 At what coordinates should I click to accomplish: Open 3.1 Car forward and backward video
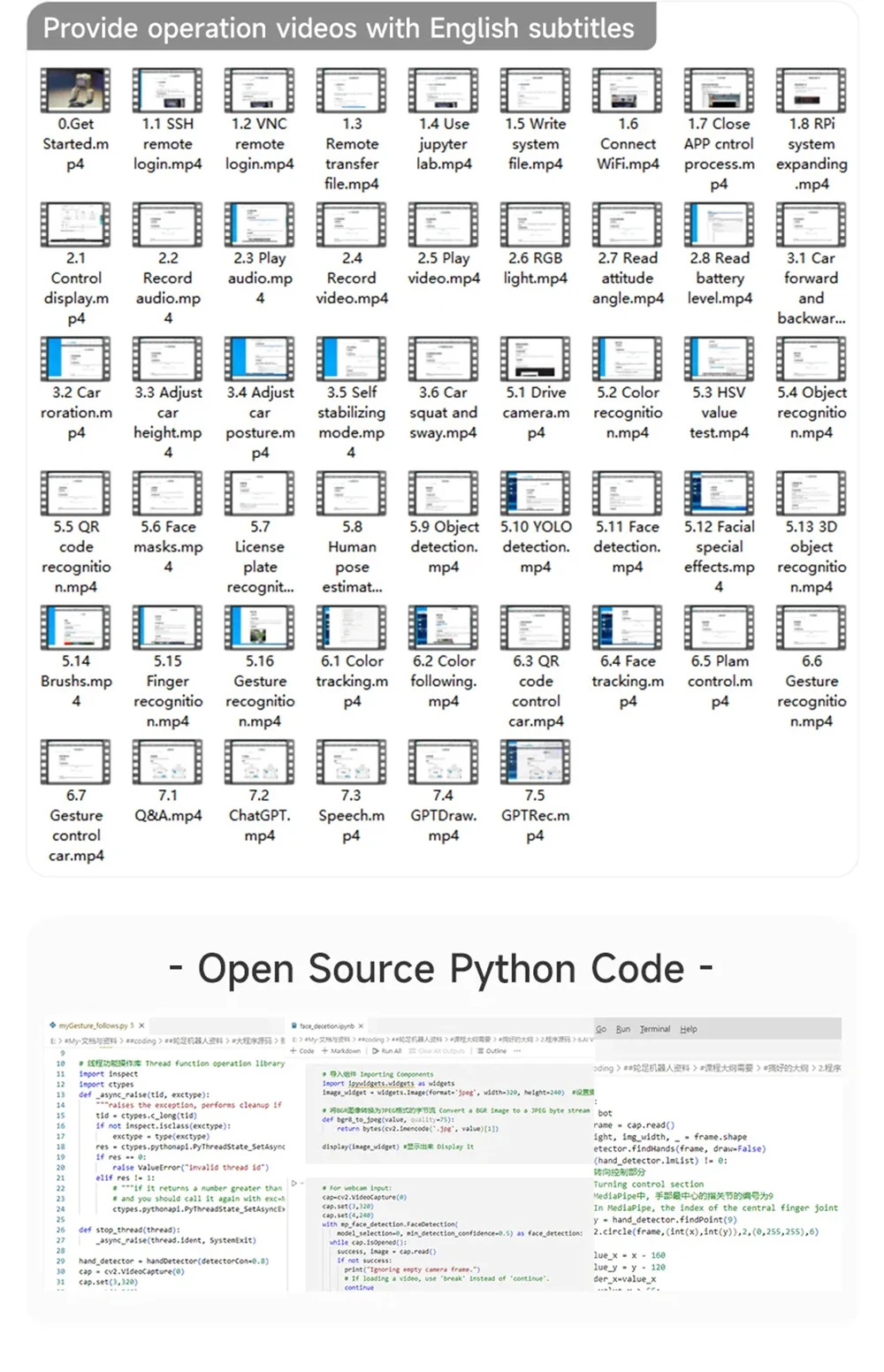(x=812, y=225)
